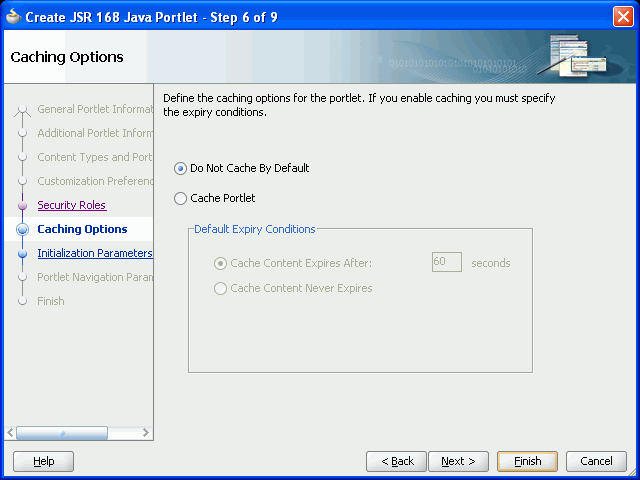Click the Security Roles step bullet icon
640x480 pixels.
(22, 205)
